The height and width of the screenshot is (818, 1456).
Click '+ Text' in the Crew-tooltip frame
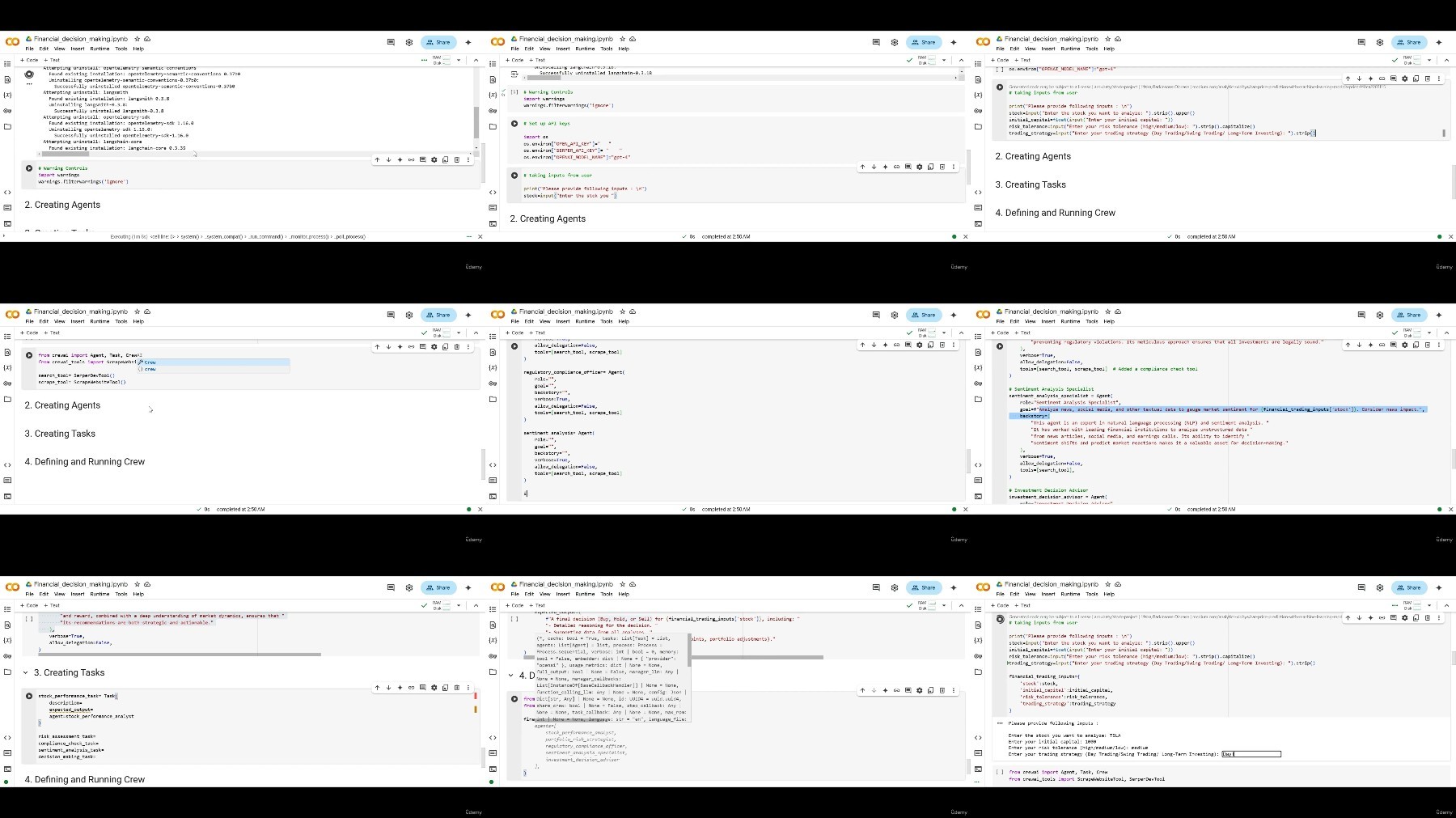pyautogui.click(x=537, y=605)
